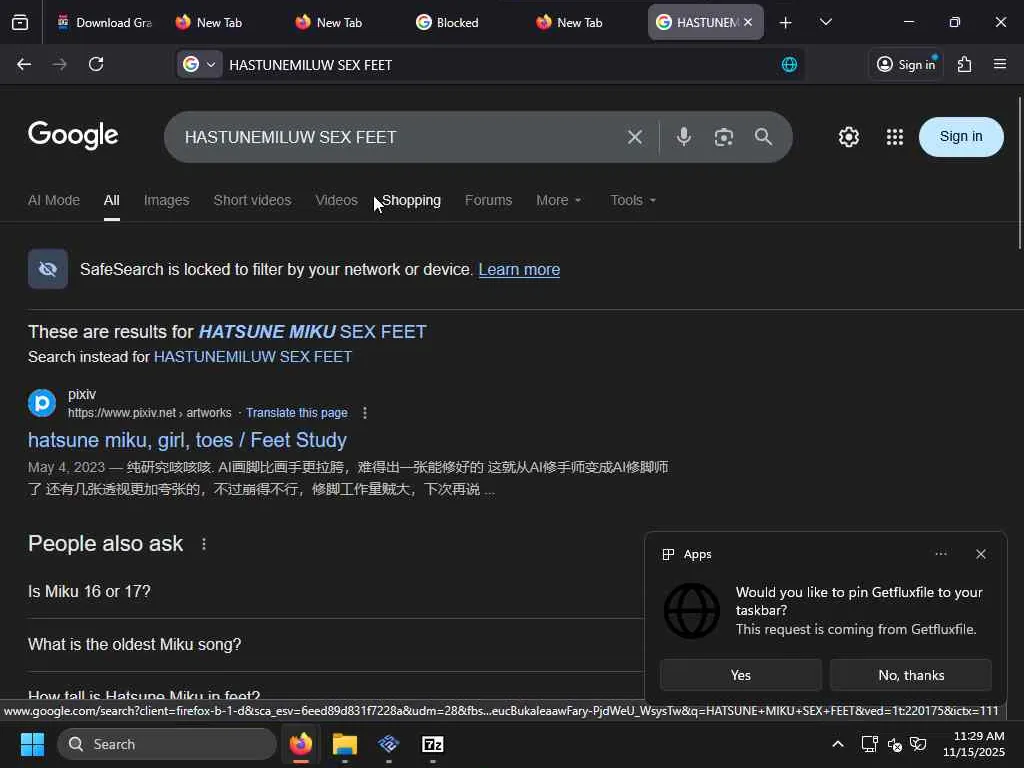Dismiss the Apps notification with the X

(x=981, y=554)
